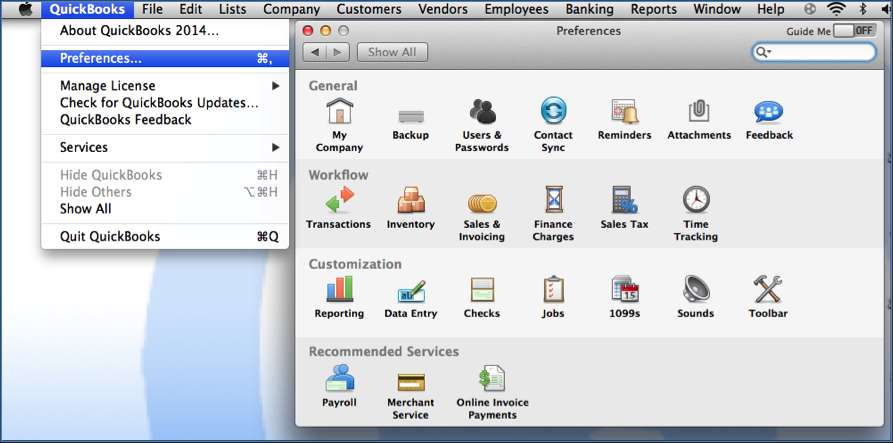Close the Preferences window
Image resolution: width=893 pixels, height=443 pixels.
(x=308, y=31)
